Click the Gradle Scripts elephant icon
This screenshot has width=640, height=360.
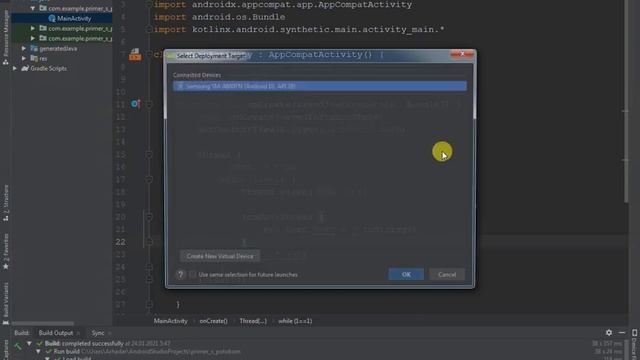pos(25,69)
